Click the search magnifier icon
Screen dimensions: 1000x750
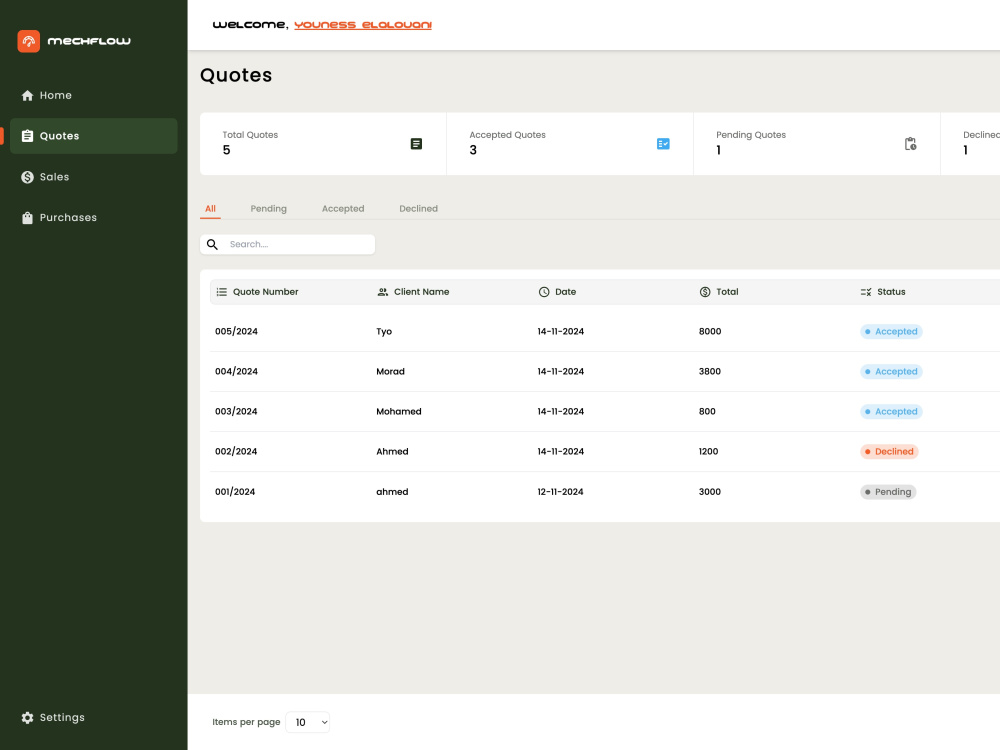(x=212, y=244)
